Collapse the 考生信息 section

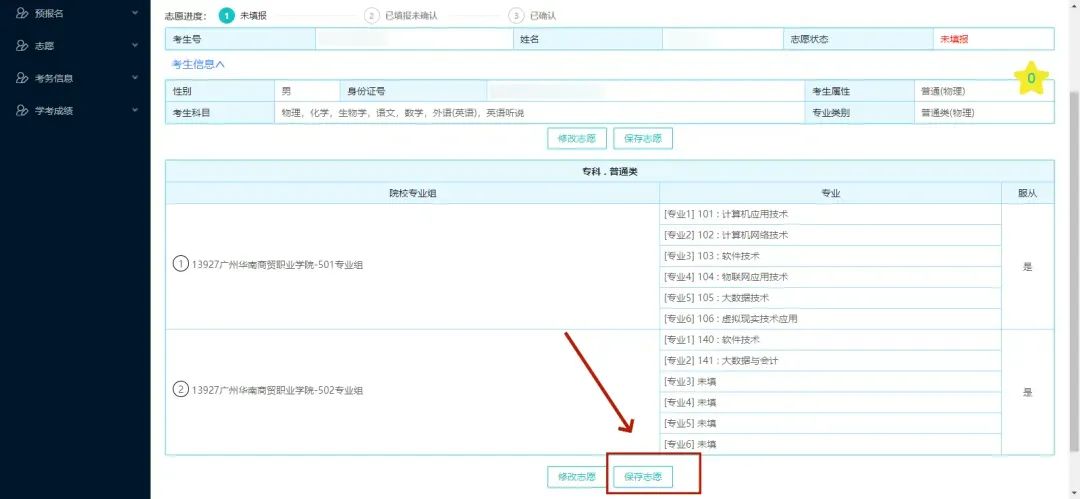[x=198, y=64]
